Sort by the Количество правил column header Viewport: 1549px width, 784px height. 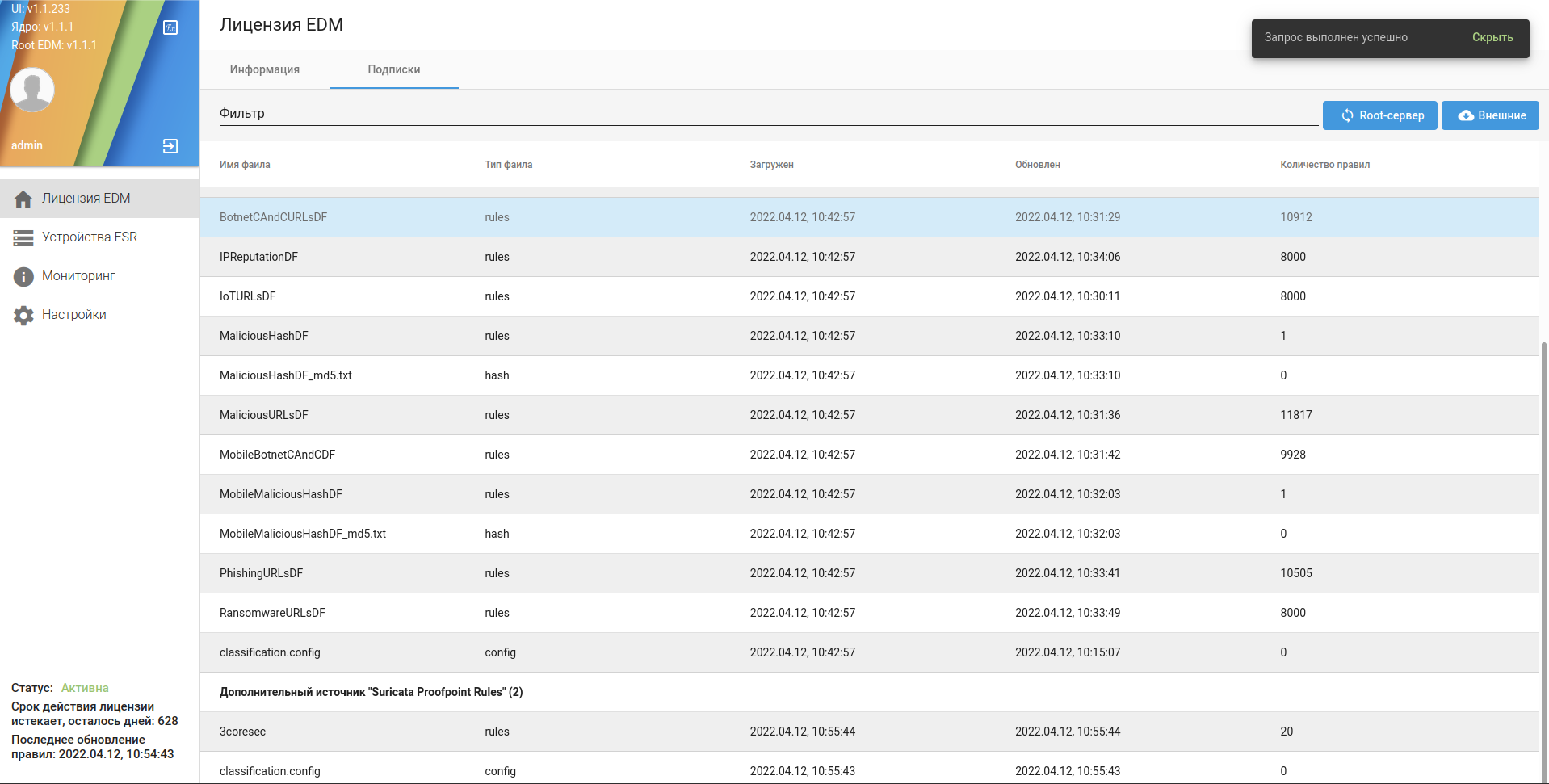[x=1324, y=165]
